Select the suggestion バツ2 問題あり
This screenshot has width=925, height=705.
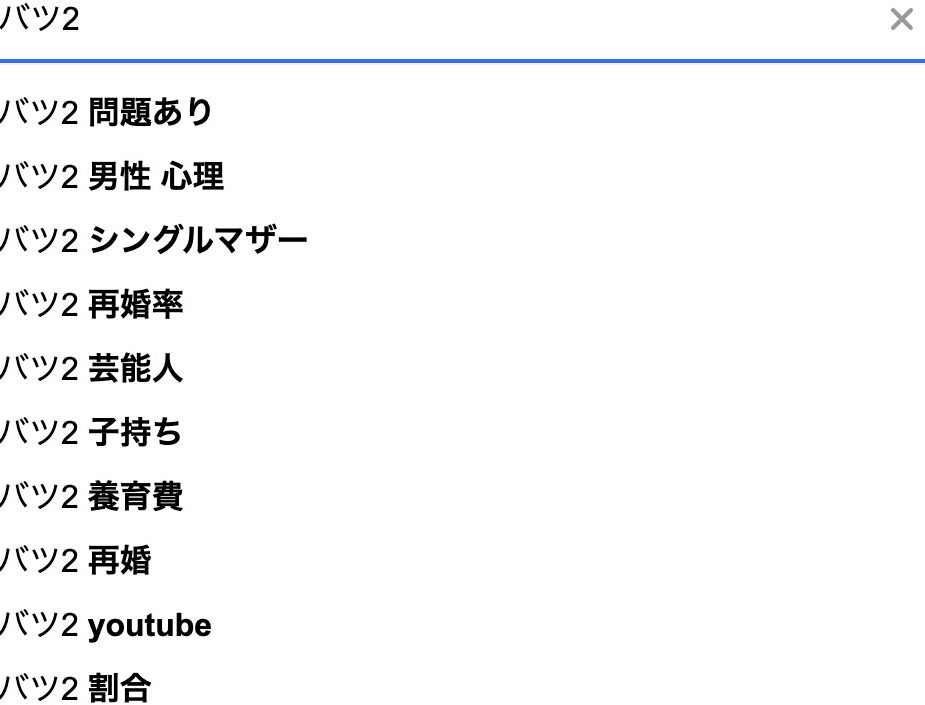[106, 113]
